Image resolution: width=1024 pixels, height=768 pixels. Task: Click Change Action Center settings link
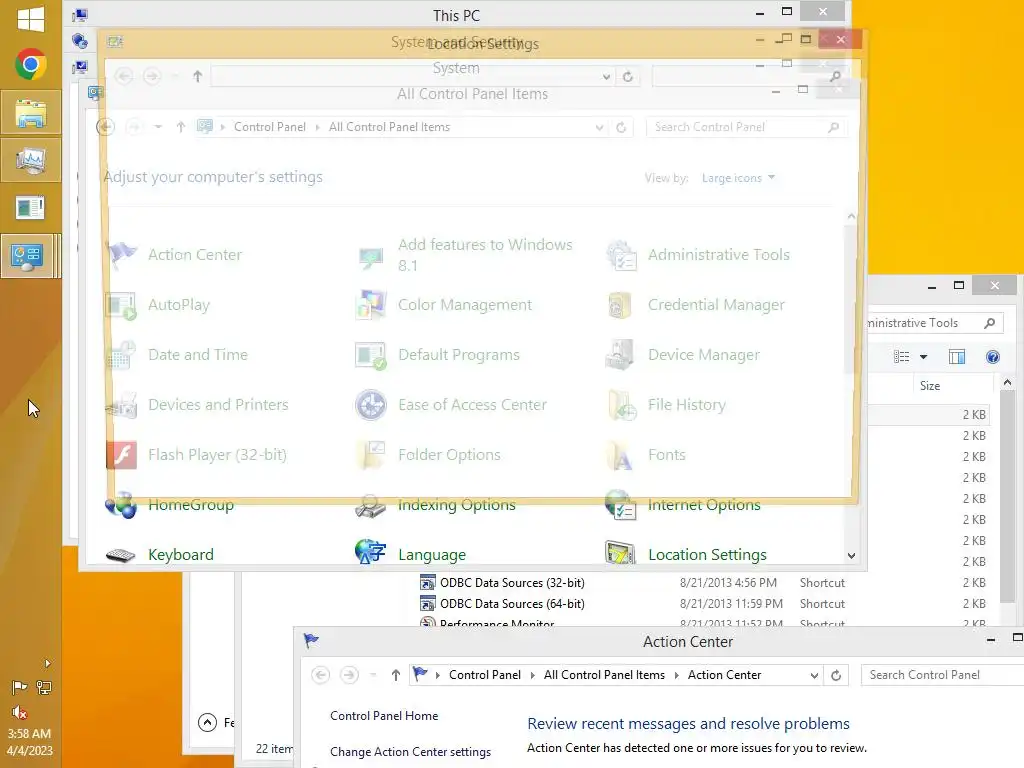click(x=410, y=752)
